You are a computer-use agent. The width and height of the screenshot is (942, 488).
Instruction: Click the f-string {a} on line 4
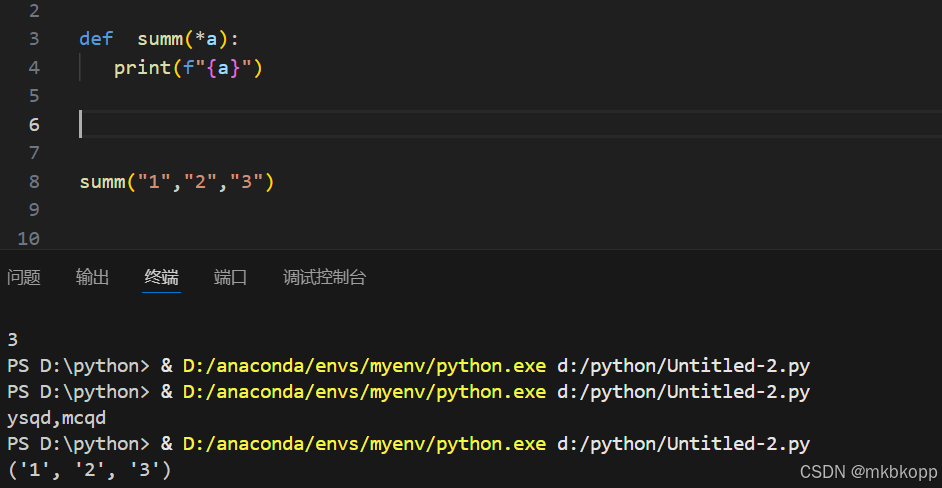223,68
